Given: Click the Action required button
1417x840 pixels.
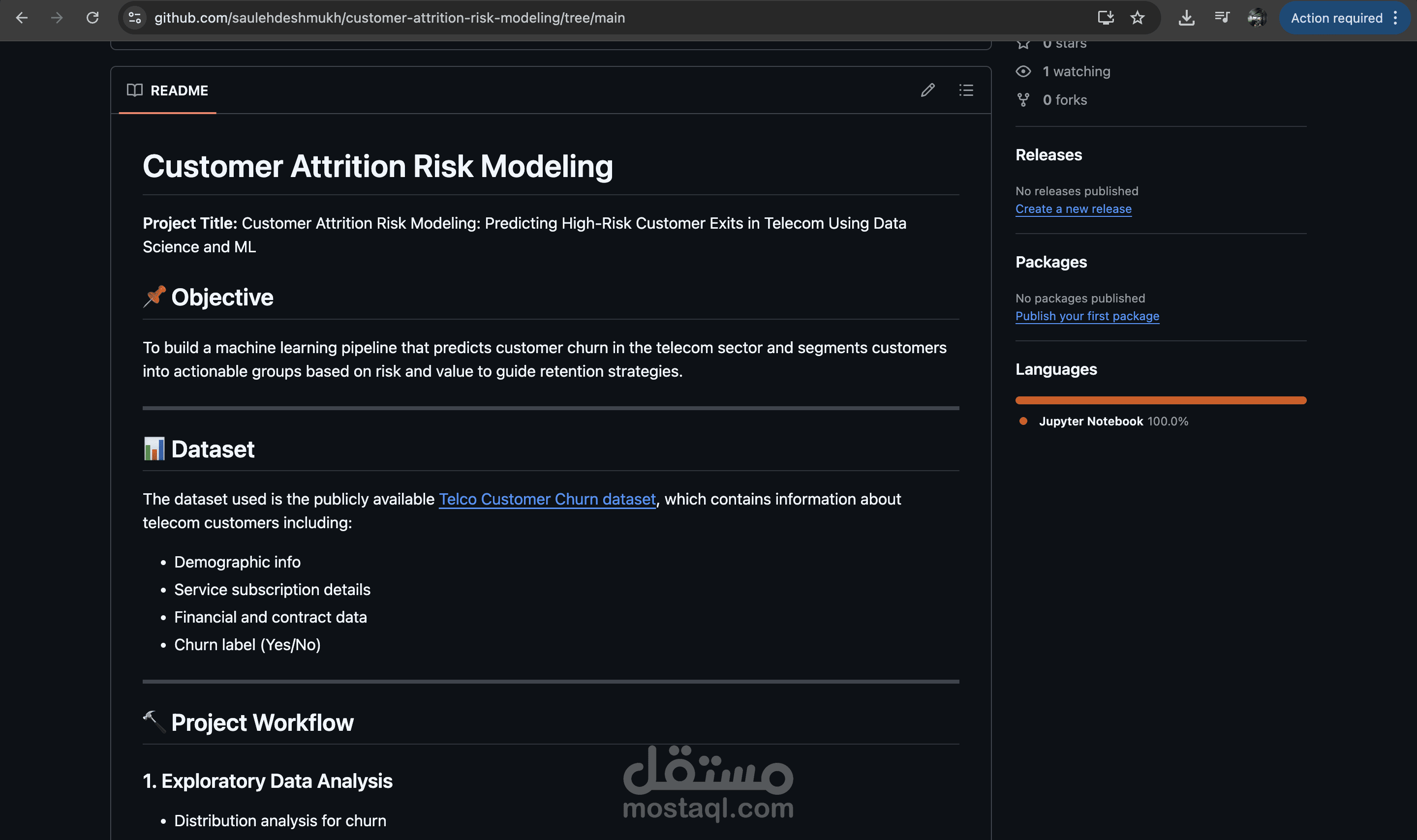Looking at the screenshot, I should click(x=1337, y=18).
